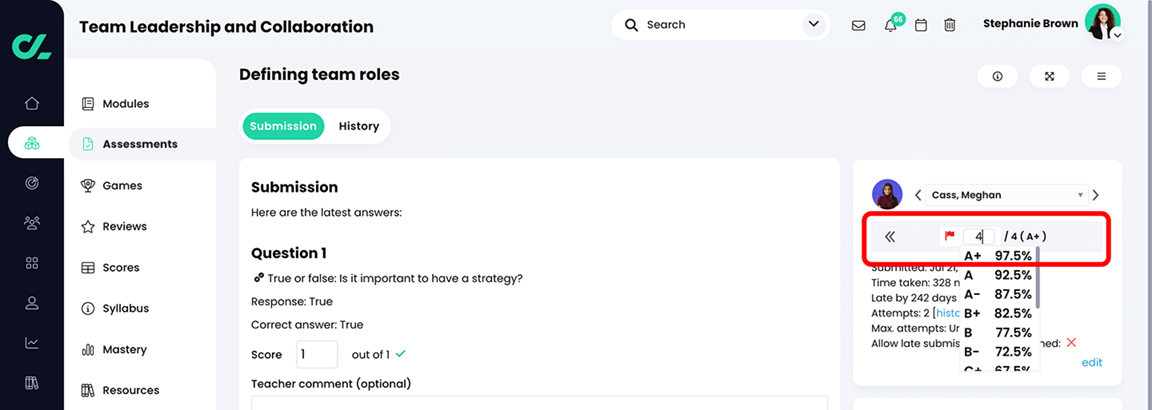This screenshot has width=1152, height=410.
Task: Click the Question 1 score field
Action: pyautogui.click(x=317, y=354)
